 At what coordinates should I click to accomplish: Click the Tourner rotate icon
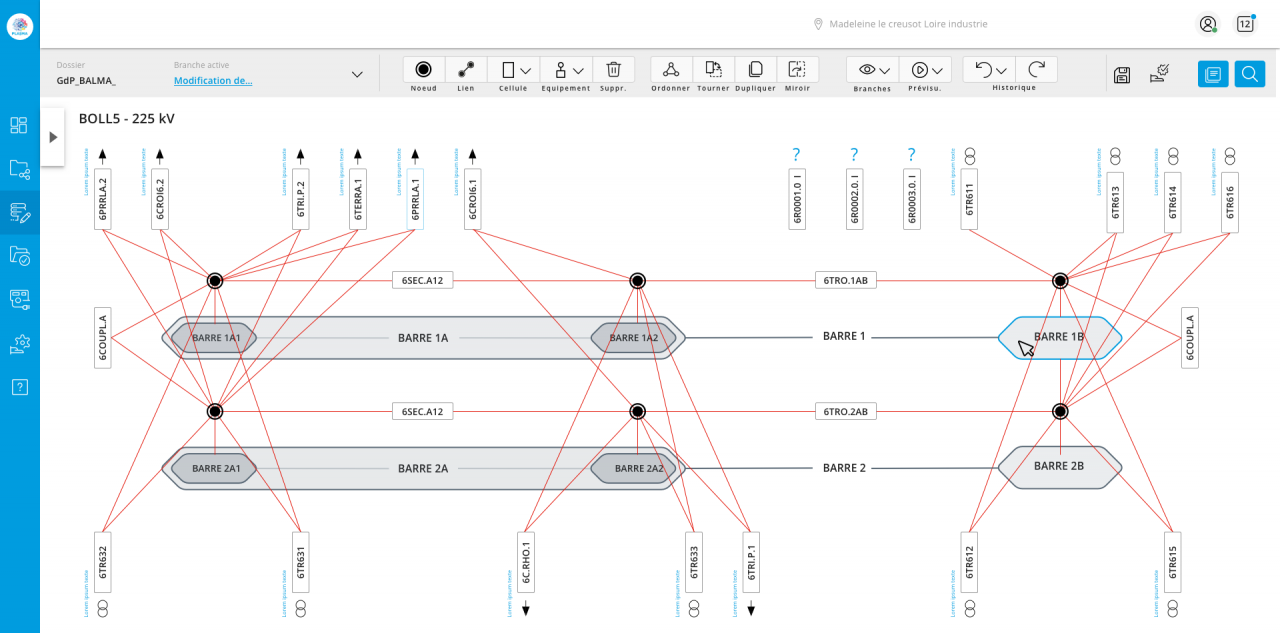[713, 70]
